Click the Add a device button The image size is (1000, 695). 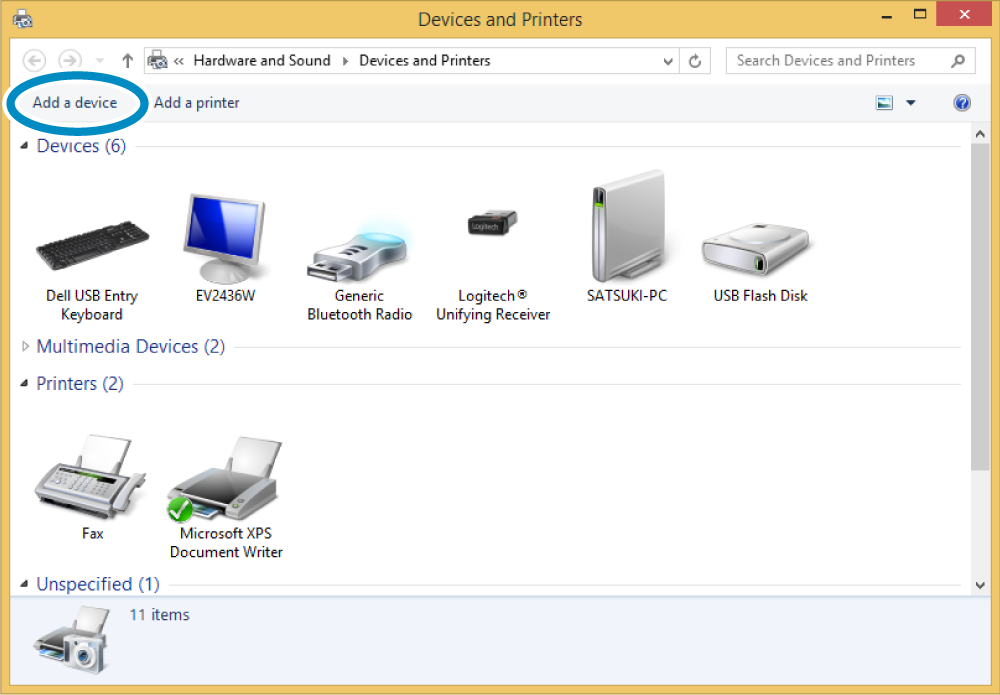[75, 103]
